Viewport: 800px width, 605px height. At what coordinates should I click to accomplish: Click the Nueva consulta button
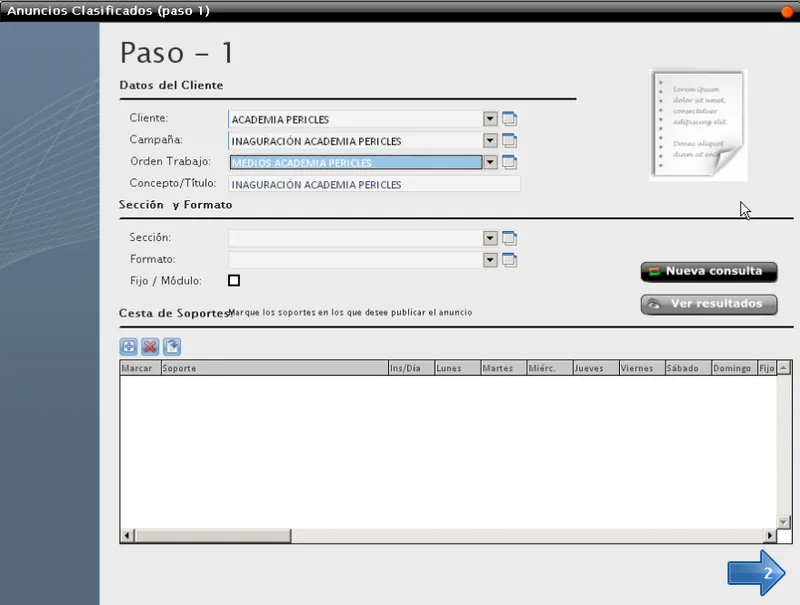[x=709, y=271]
